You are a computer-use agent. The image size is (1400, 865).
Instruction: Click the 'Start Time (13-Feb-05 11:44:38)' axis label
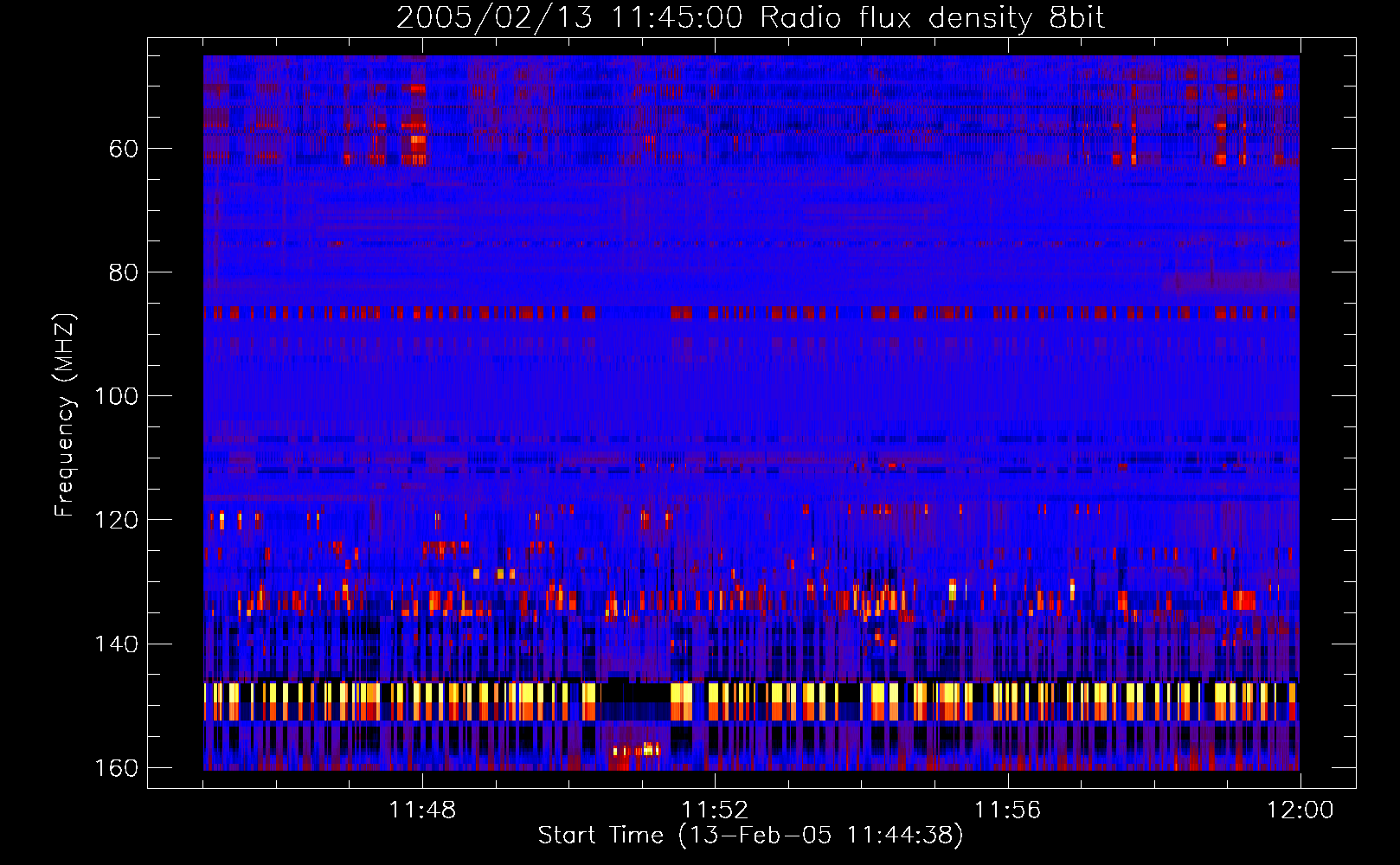coord(750,836)
